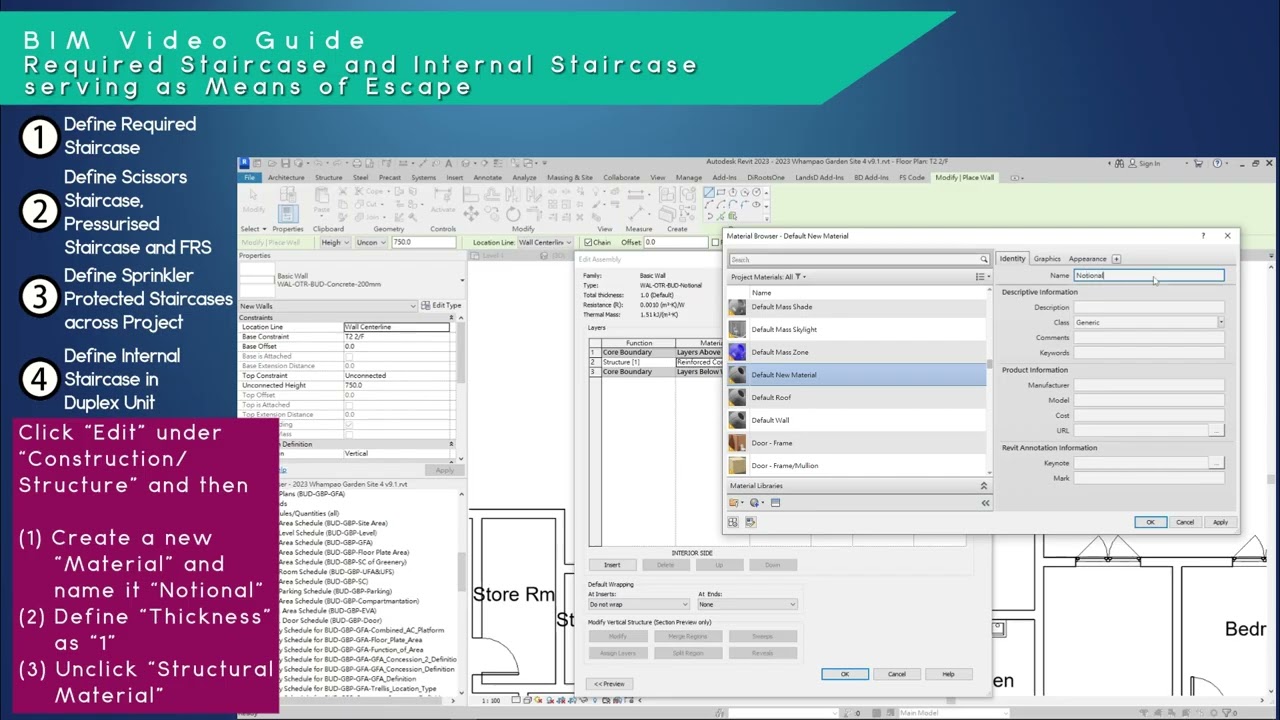
Task: Select the Structure [1] layer row
Action: click(655, 362)
